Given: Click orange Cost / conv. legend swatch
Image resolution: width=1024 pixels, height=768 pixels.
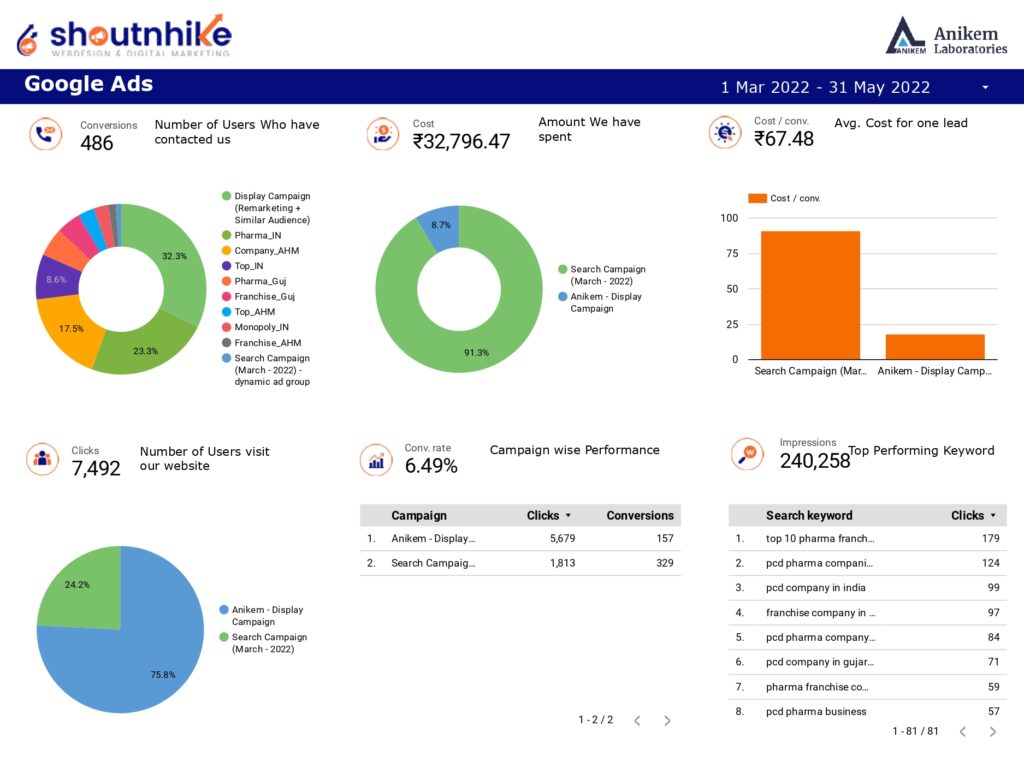Looking at the screenshot, I should [758, 198].
